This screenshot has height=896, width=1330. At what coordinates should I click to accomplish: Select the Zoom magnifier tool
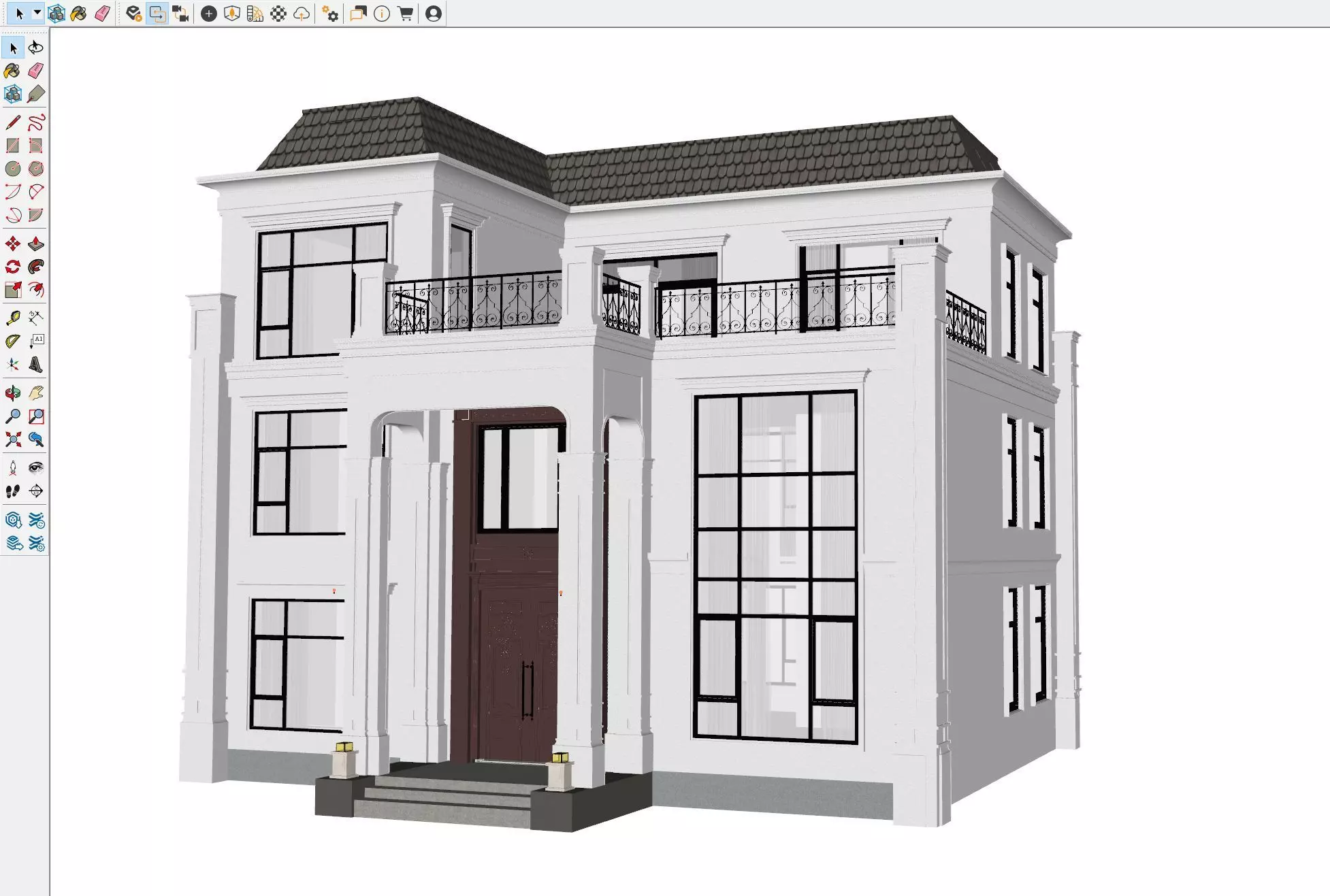tap(13, 416)
